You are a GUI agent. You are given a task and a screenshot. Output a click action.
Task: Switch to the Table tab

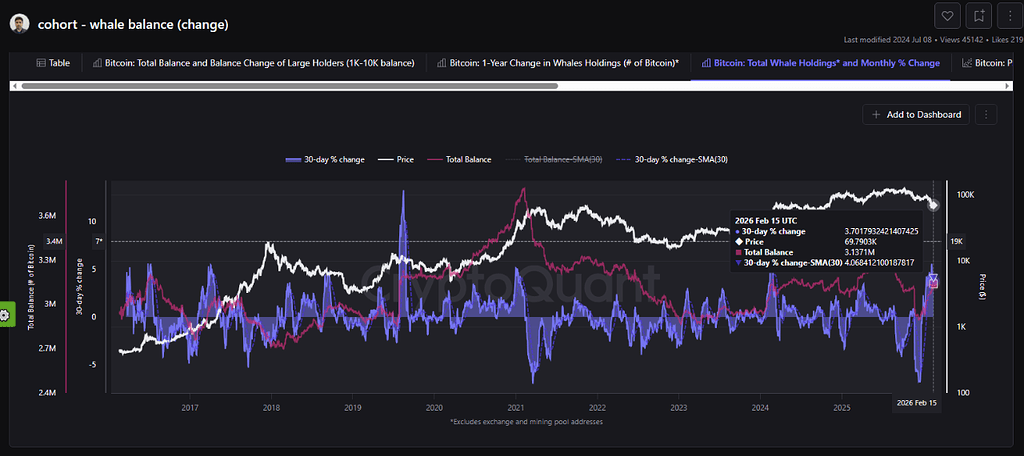pos(53,63)
